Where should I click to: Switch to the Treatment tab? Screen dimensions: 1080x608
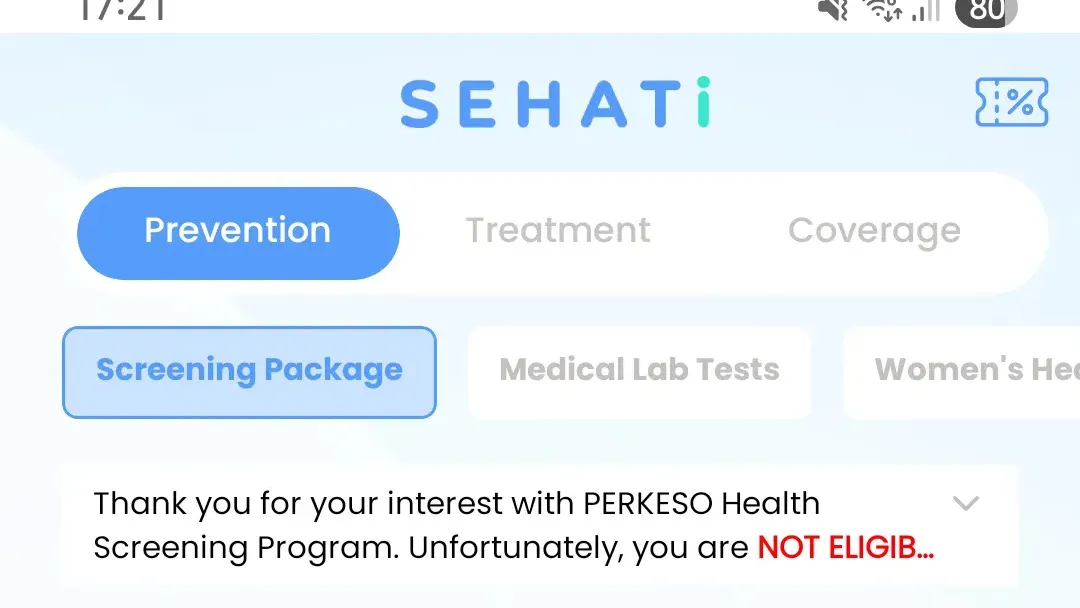(558, 232)
